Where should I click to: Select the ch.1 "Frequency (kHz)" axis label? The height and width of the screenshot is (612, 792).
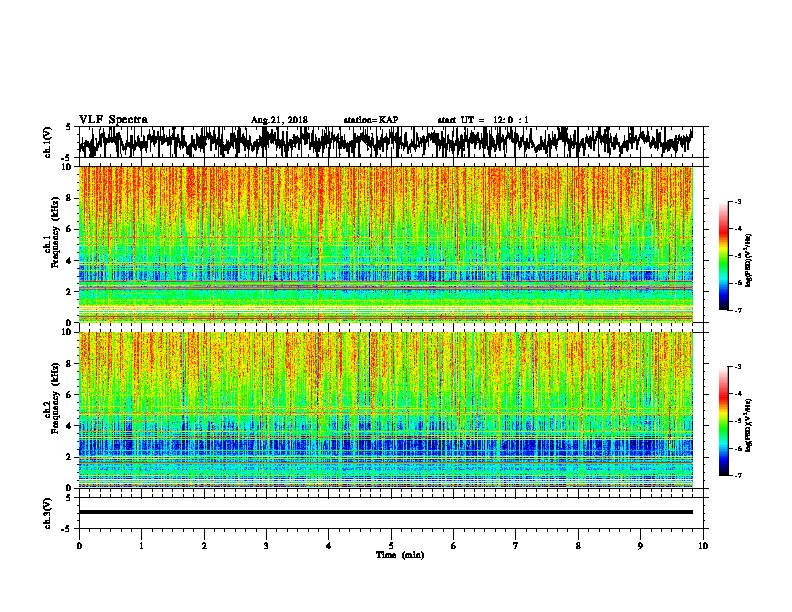55,233
